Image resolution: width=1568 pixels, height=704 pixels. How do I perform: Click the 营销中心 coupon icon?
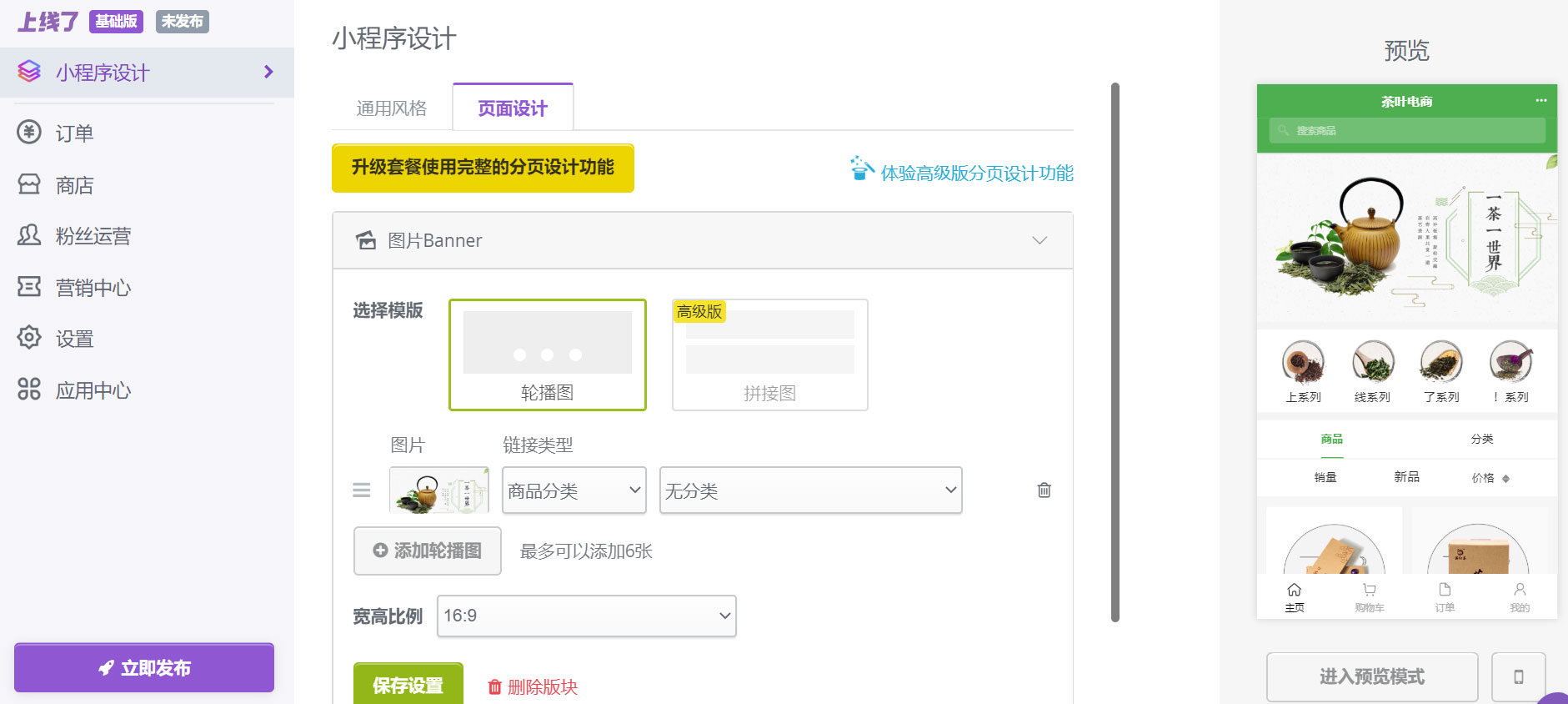pyautogui.click(x=29, y=287)
